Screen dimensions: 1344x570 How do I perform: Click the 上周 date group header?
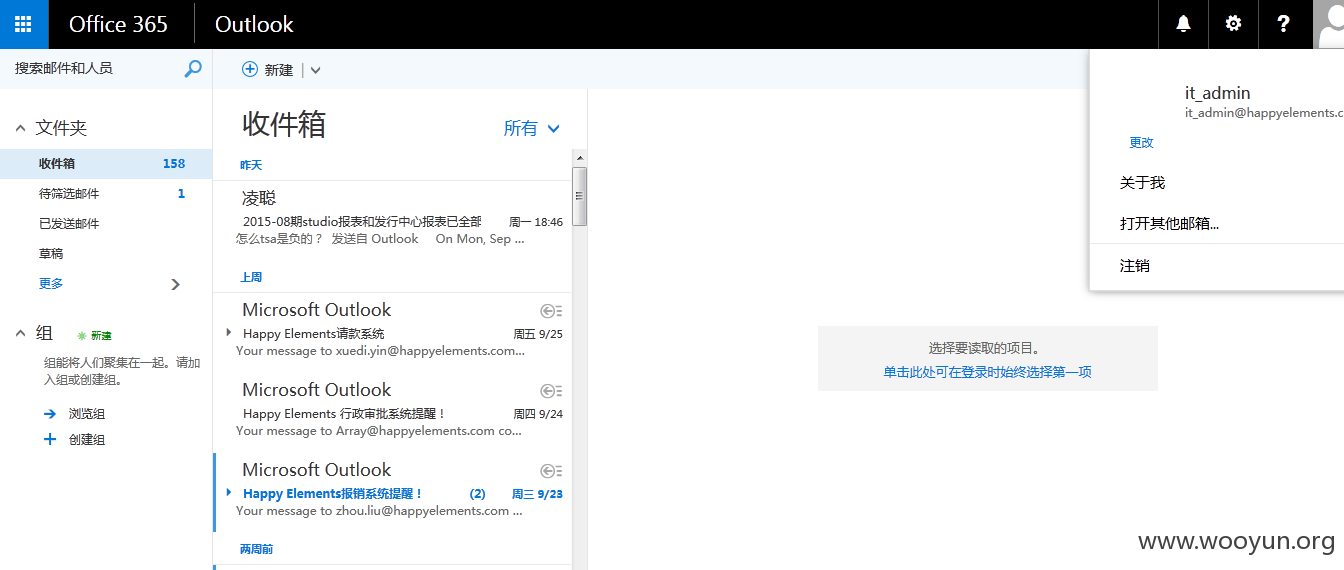(x=251, y=277)
